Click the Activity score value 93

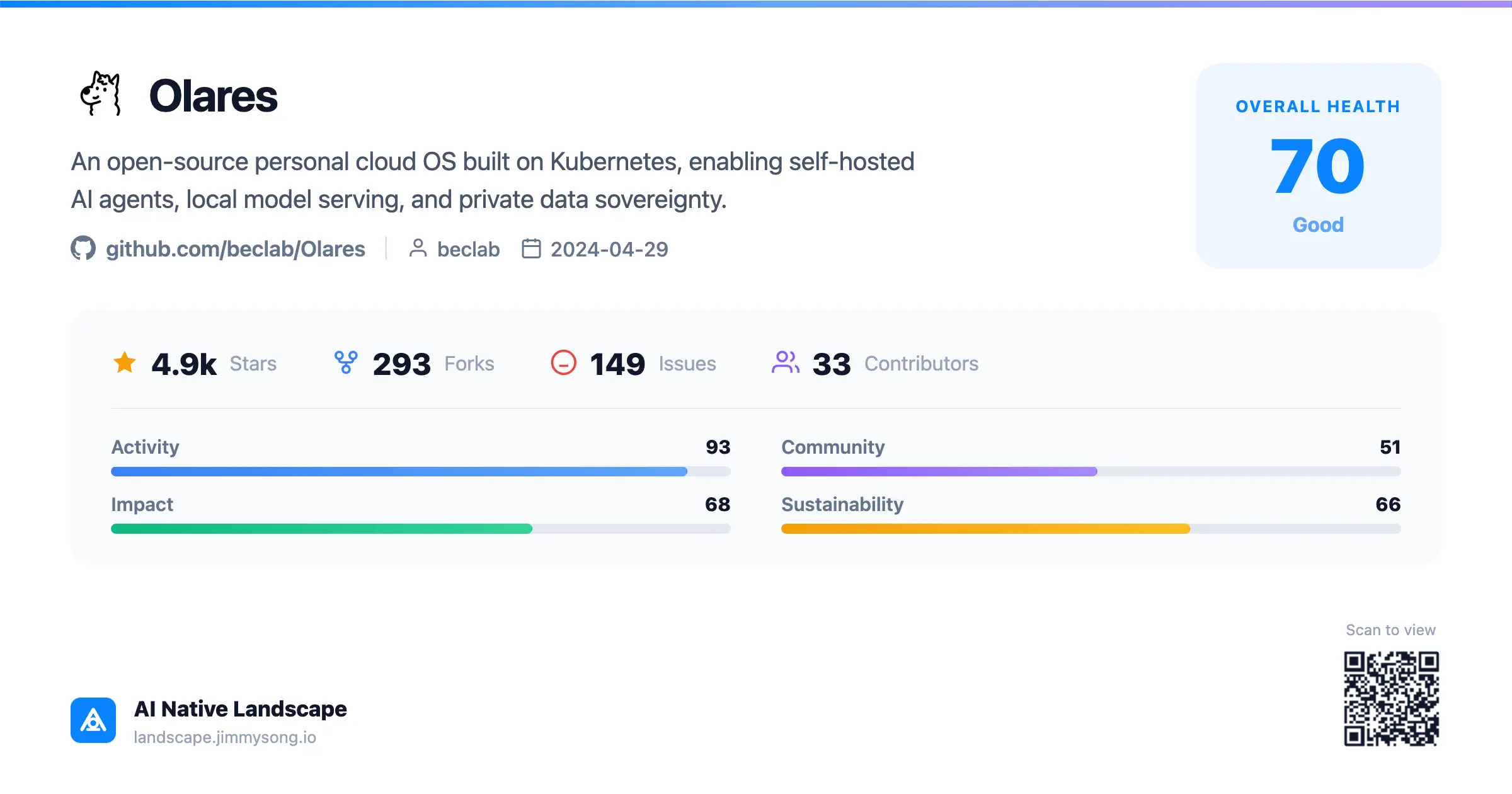[718, 447]
